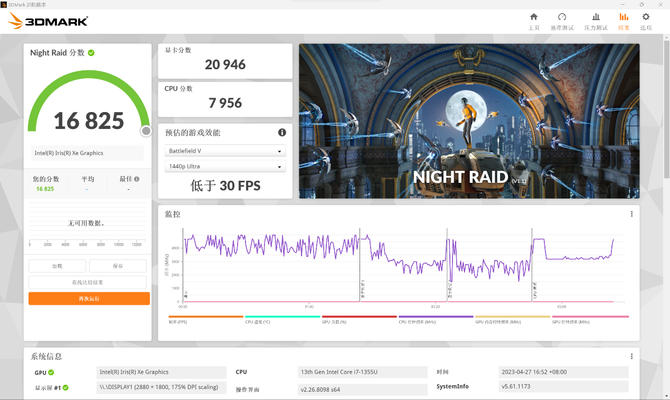Click the info icon in estimated game performance
Screen dimensions: 670x400
click(282, 132)
